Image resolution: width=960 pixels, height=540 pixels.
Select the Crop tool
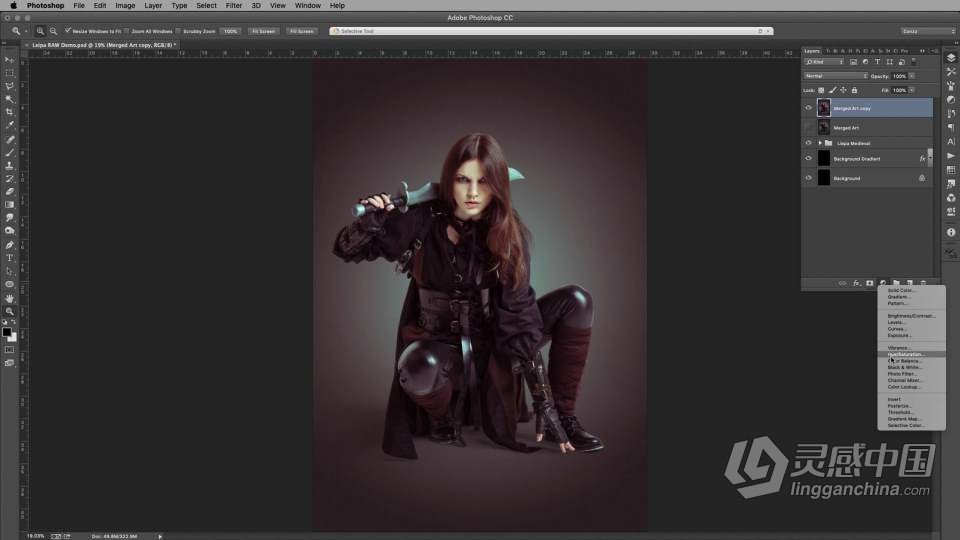[x=9, y=112]
